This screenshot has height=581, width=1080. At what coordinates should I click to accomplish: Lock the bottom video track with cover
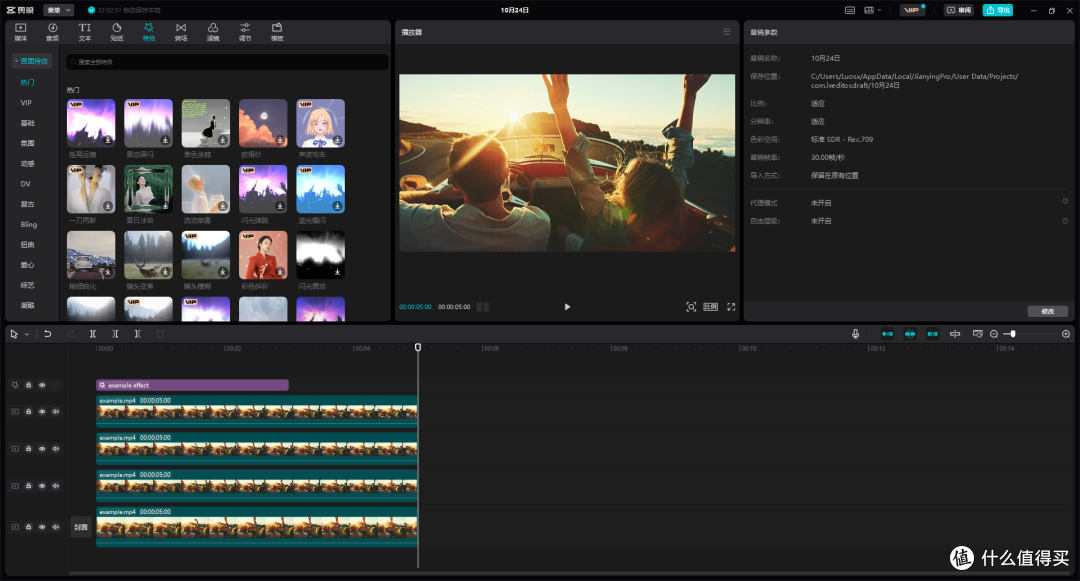pyautogui.click(x=28, y=526)
